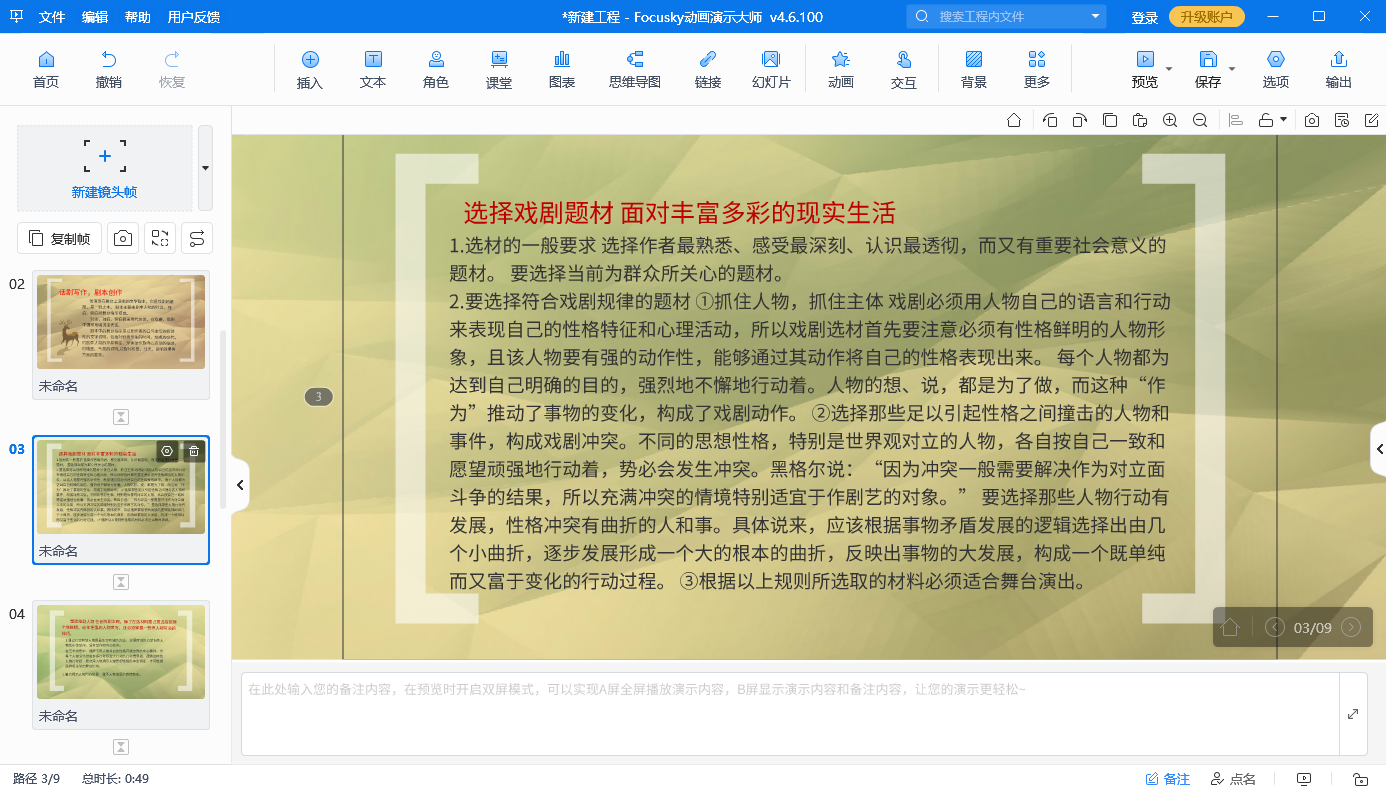Expand the new frame dropdown arrow
Viewport: 1386px width, 790px height.
(206, 168)
